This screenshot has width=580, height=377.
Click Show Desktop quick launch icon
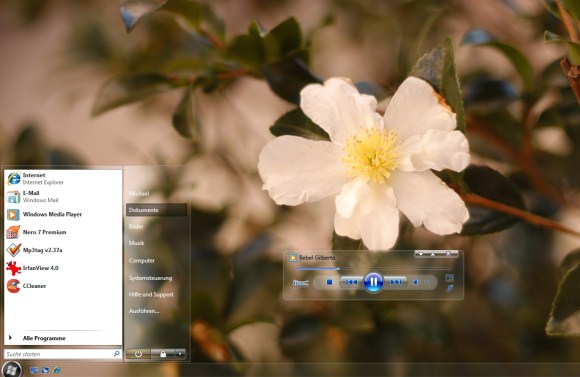point(34,370)
